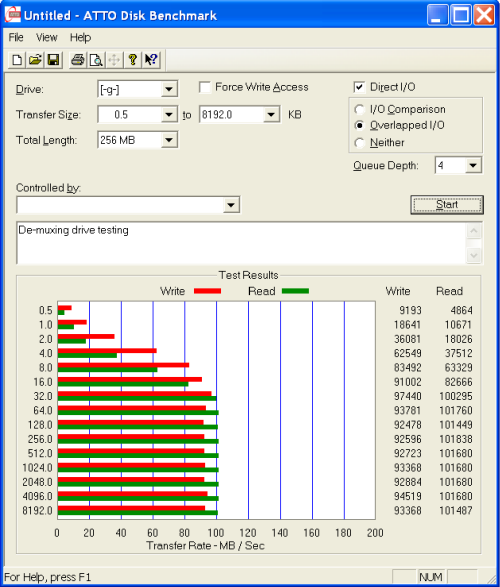Click the read value 100295
This screenshot has height=587, width=500.
pyautogui.click(x=455, y=396)
